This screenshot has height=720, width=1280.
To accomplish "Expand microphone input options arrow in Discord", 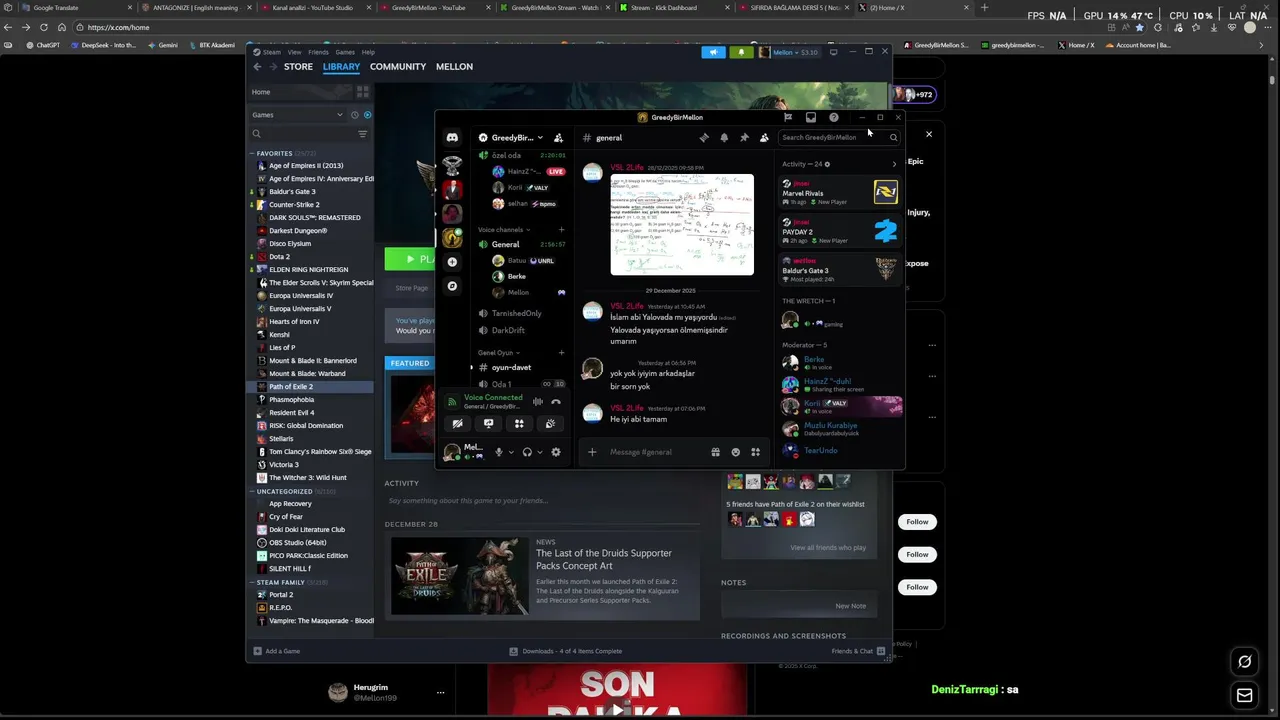I will [511, 452].
